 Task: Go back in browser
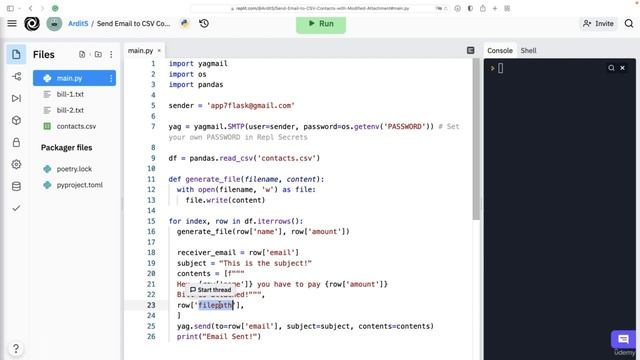coord(31,8)
